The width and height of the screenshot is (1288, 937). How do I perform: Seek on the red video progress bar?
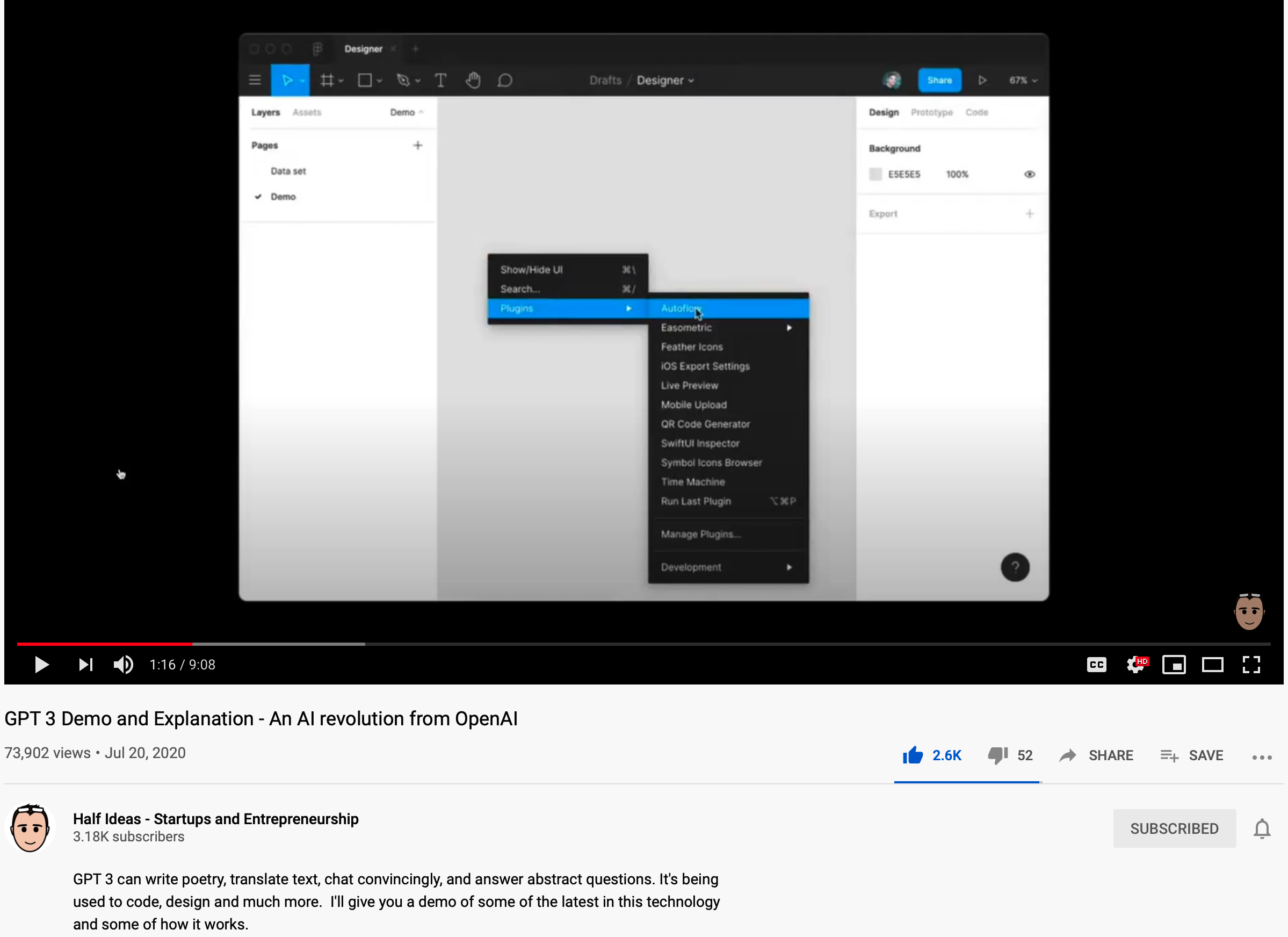pyautogui.click(x=105, y=644)
